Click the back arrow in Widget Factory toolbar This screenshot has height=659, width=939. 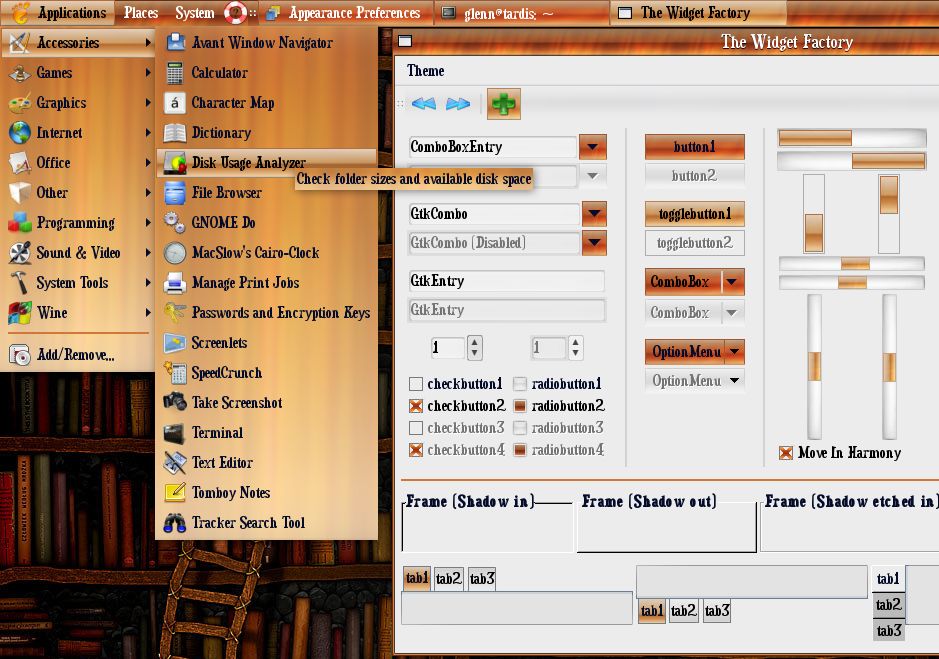[x=424, y=104]
